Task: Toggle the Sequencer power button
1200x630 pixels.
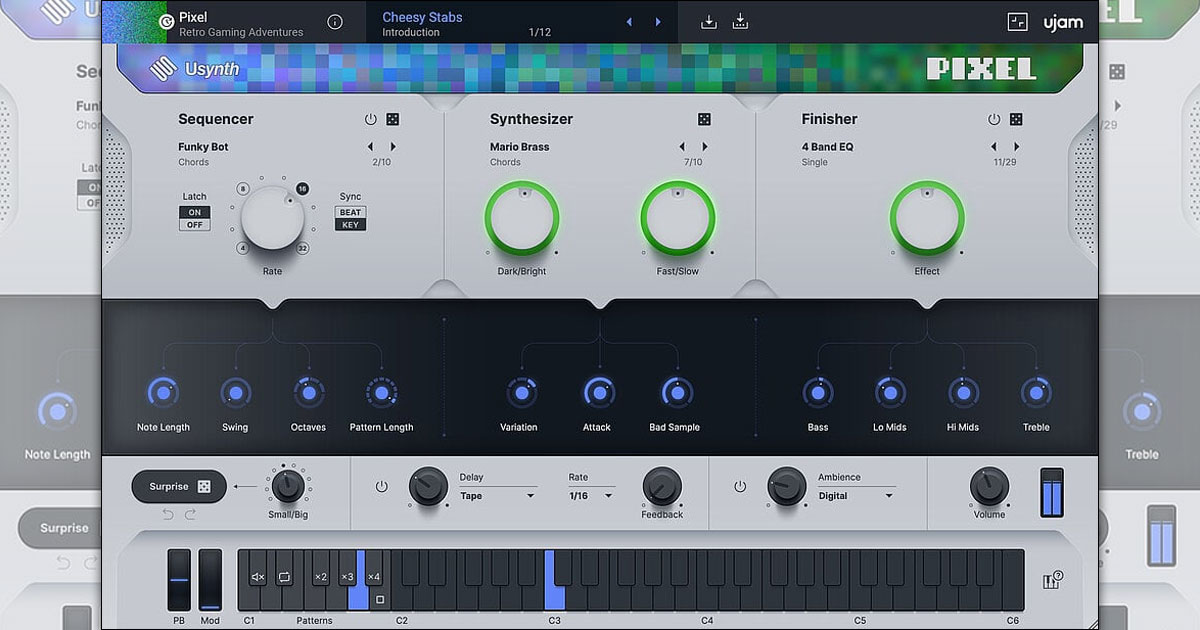Action: [371, 119]
